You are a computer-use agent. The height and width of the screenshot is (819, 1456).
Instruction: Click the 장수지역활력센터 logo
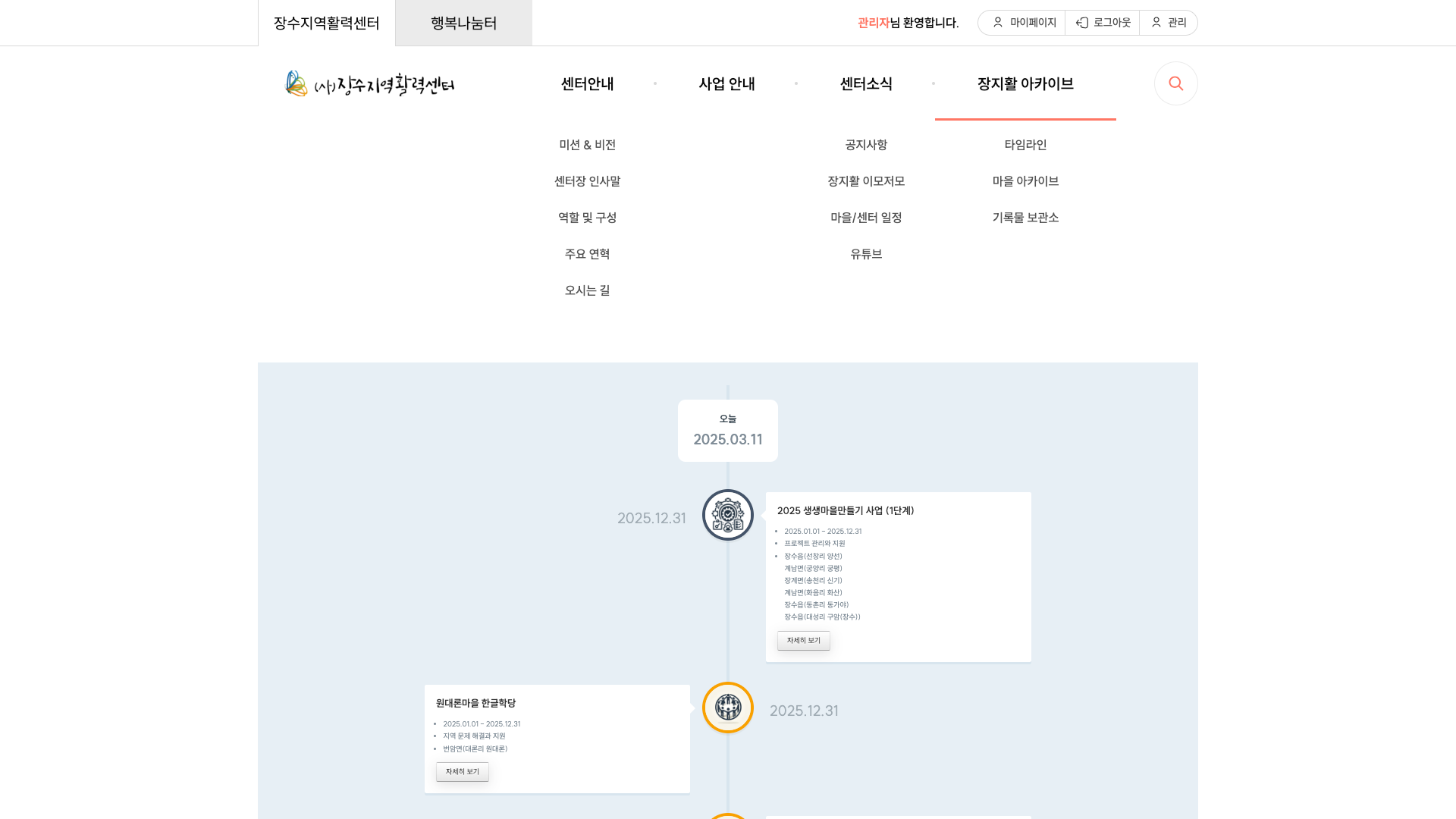pos(369,83)
